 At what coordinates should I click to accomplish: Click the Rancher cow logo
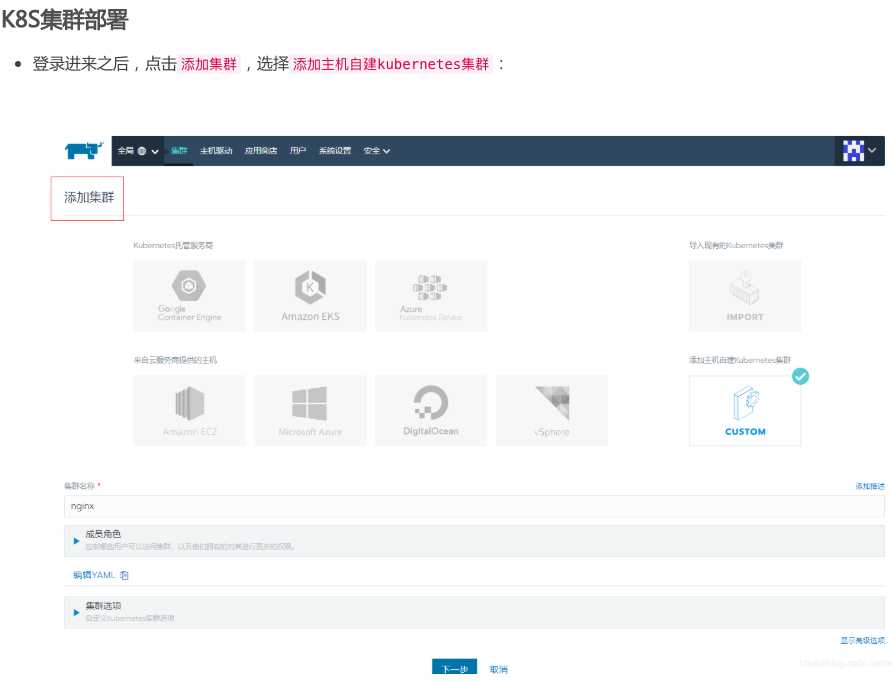84,150
